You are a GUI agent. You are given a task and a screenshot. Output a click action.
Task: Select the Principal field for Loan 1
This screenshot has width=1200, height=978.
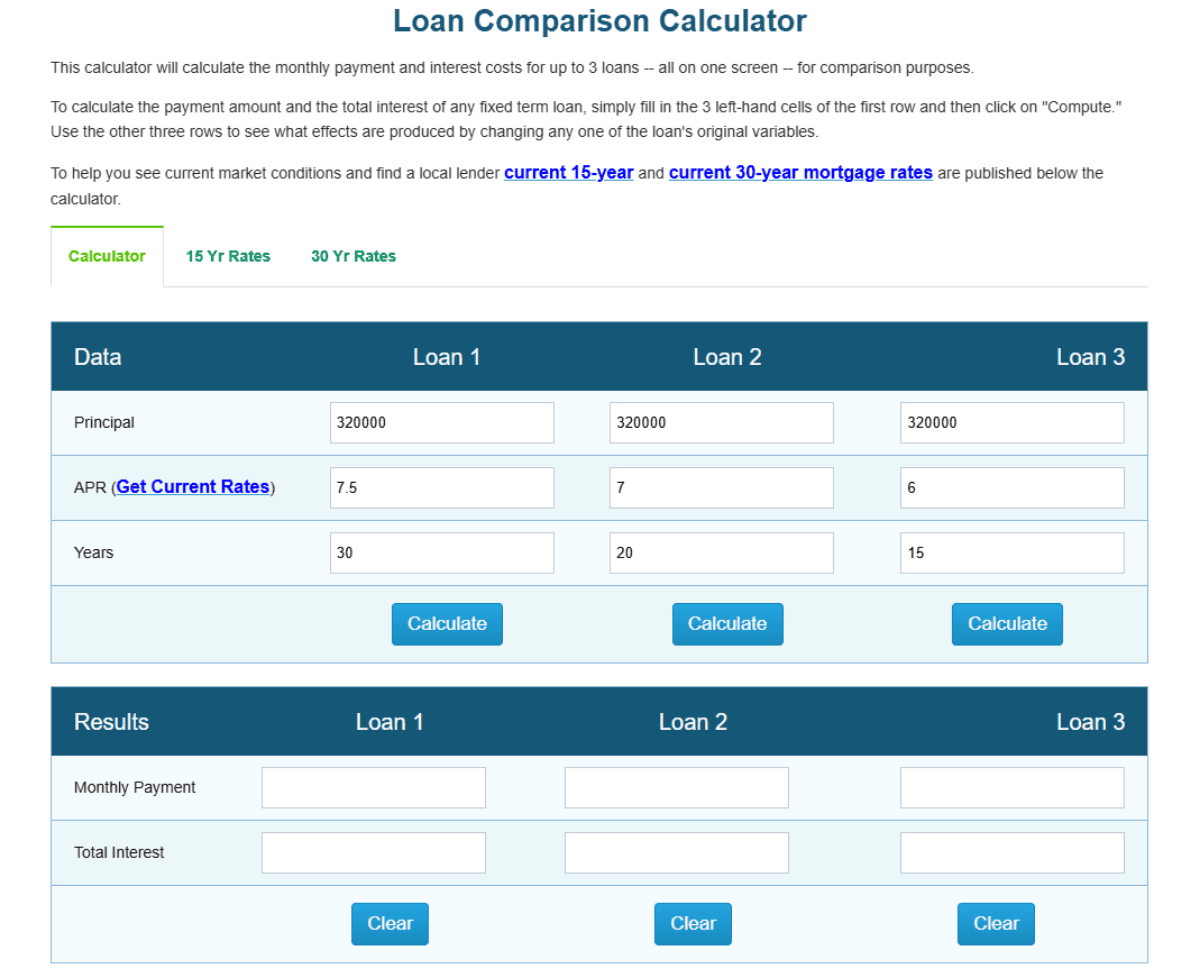pos(441,422)
